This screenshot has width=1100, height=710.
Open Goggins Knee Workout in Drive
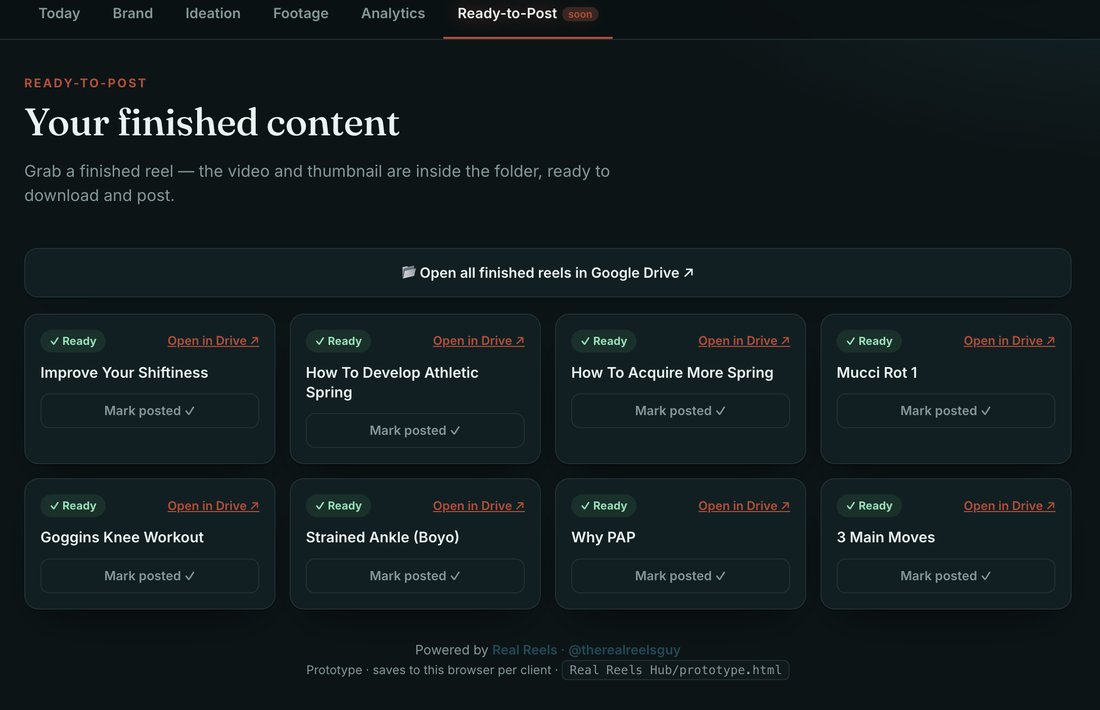pyautogui.click(x=213, y=506)
